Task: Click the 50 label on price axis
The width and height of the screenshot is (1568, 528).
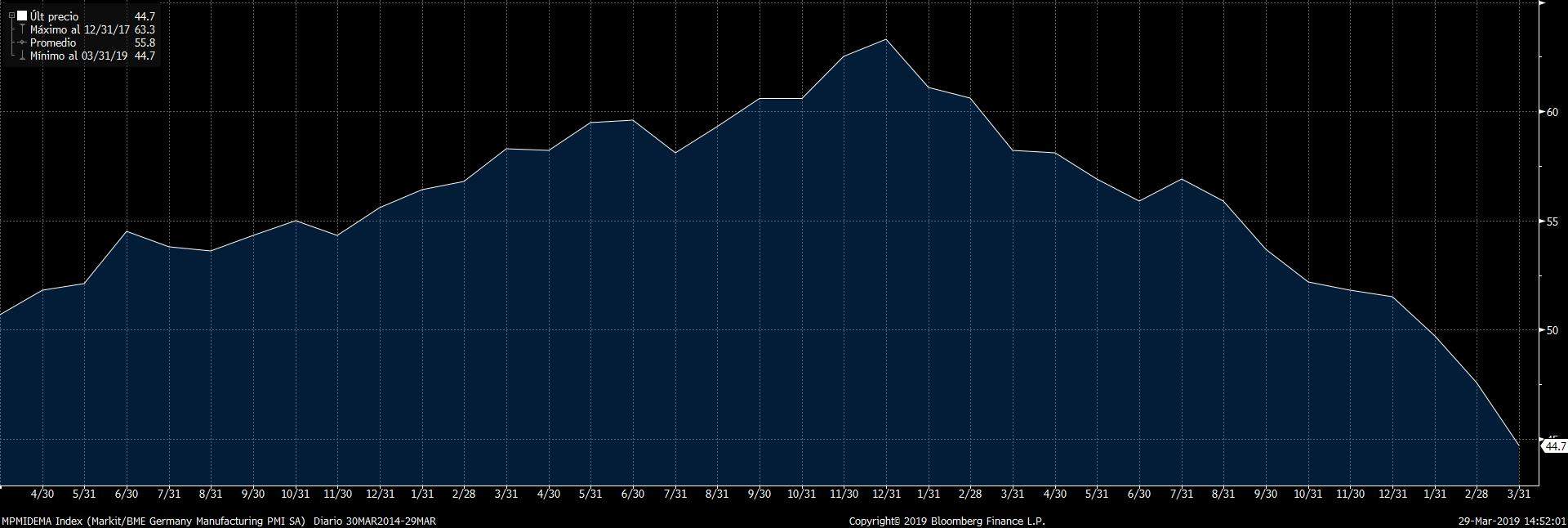Action: 1552,330
